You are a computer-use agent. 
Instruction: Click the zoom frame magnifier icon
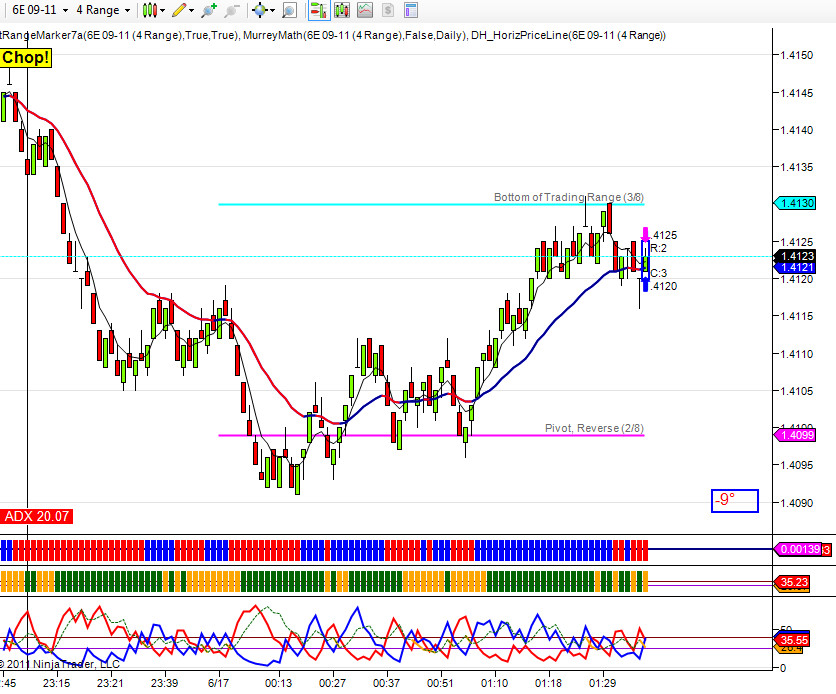point(289,10)
